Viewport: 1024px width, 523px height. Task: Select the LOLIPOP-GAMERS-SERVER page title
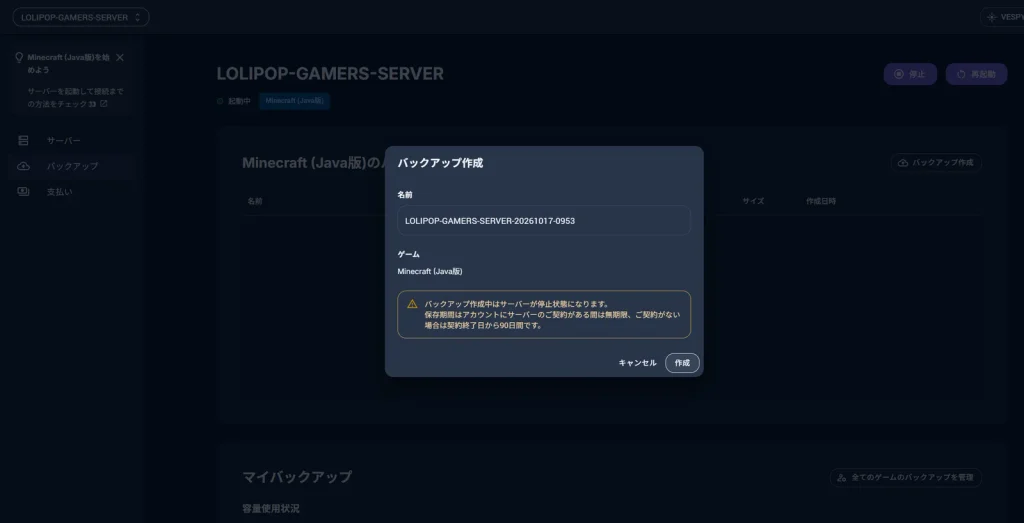point(330,74)
